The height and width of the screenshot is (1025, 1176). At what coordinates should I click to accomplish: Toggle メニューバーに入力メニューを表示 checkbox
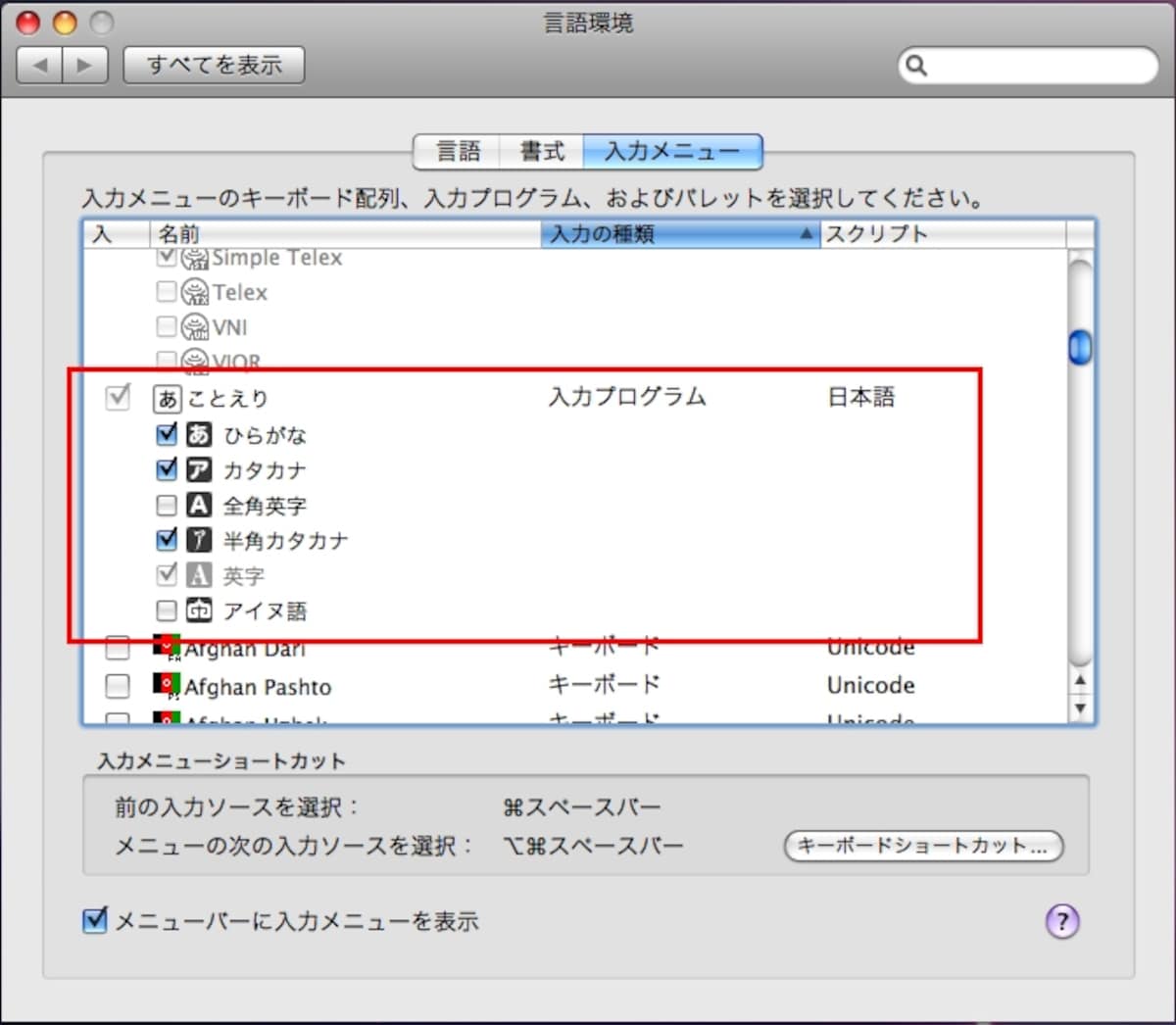pyautogui.click(x=95, y=920)
